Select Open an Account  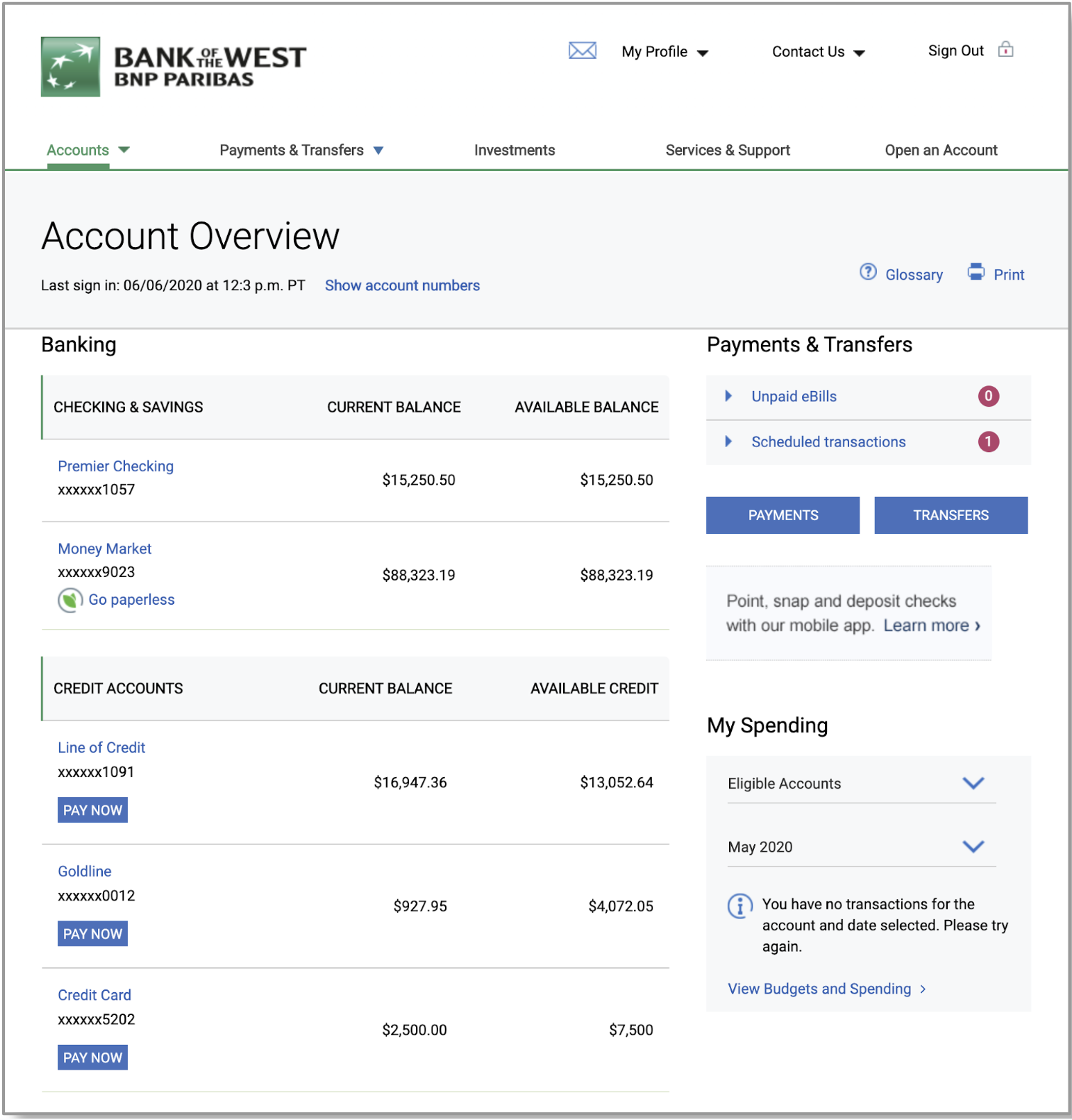(x=941, y=150)
